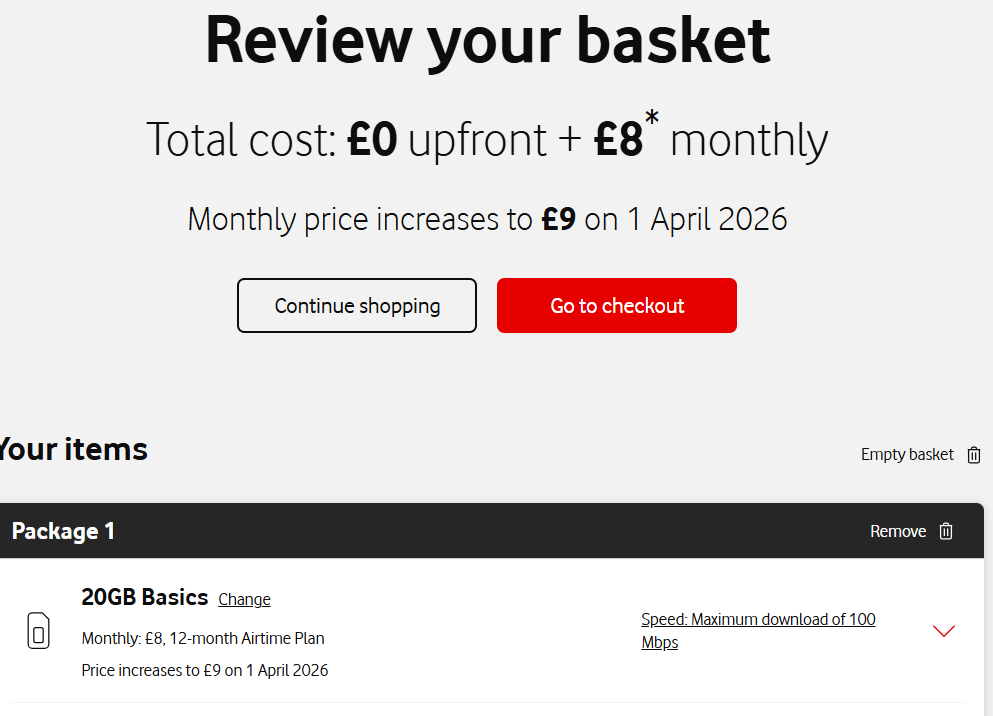The height and width of the screenshot is (716, 993).
Task: Open the Change plan link
Action: 244,599
